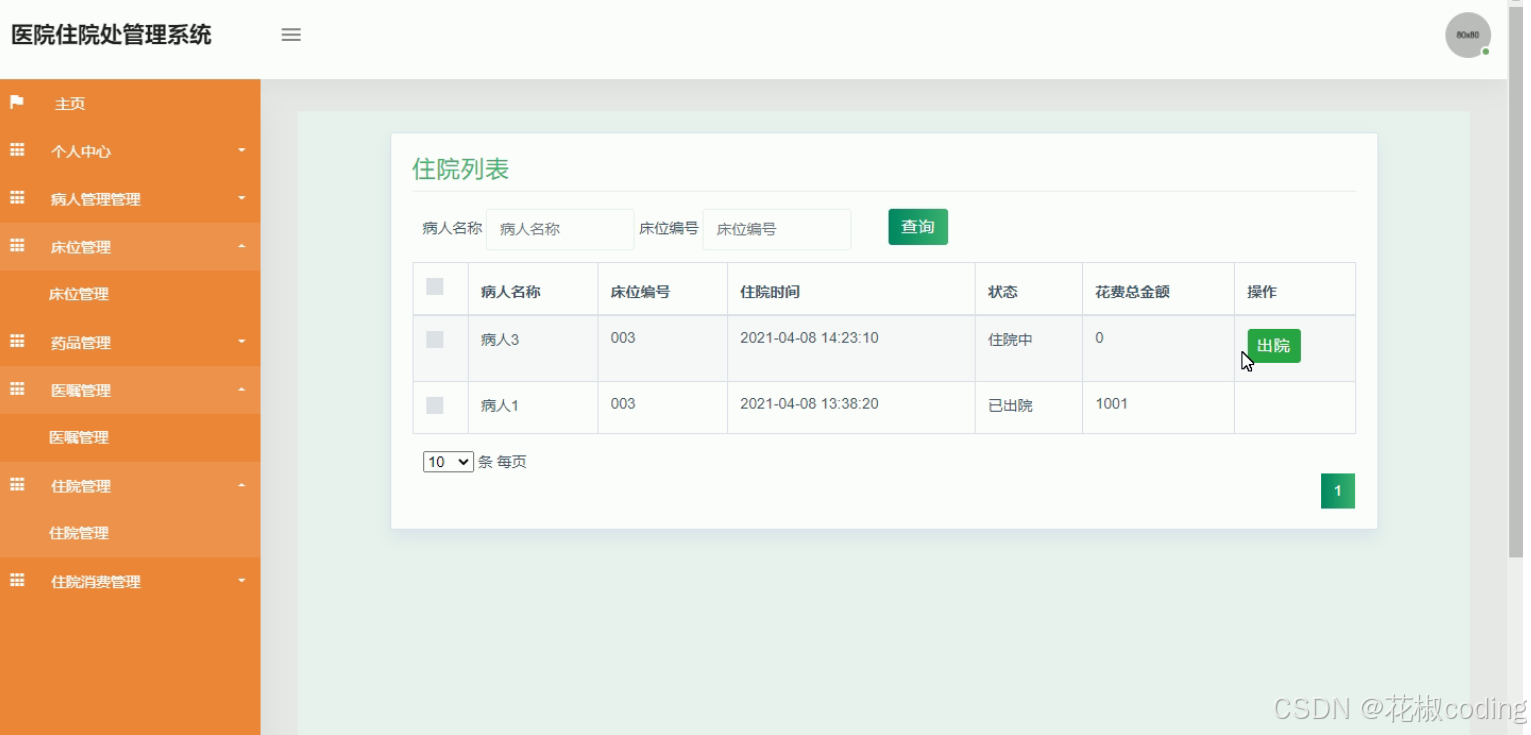Collapse the 床位管理 sidebar section
The width and height of the screenshot is (1531, 735).
click(241, 246)
